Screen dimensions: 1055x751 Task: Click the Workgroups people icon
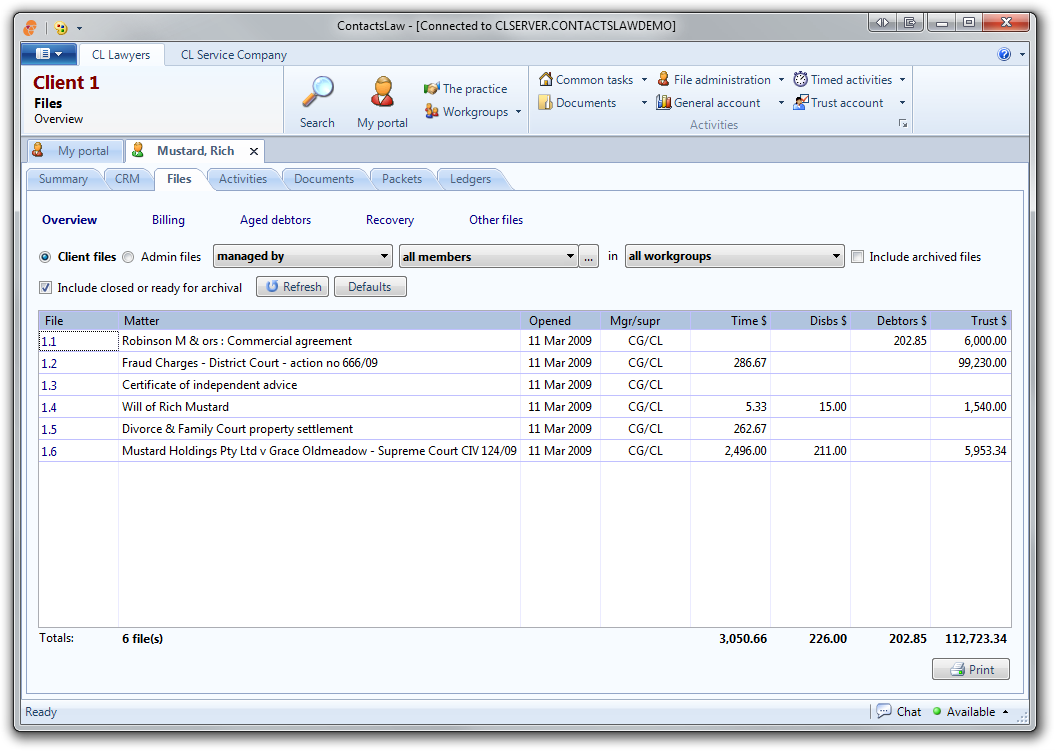tap(431, 112)
